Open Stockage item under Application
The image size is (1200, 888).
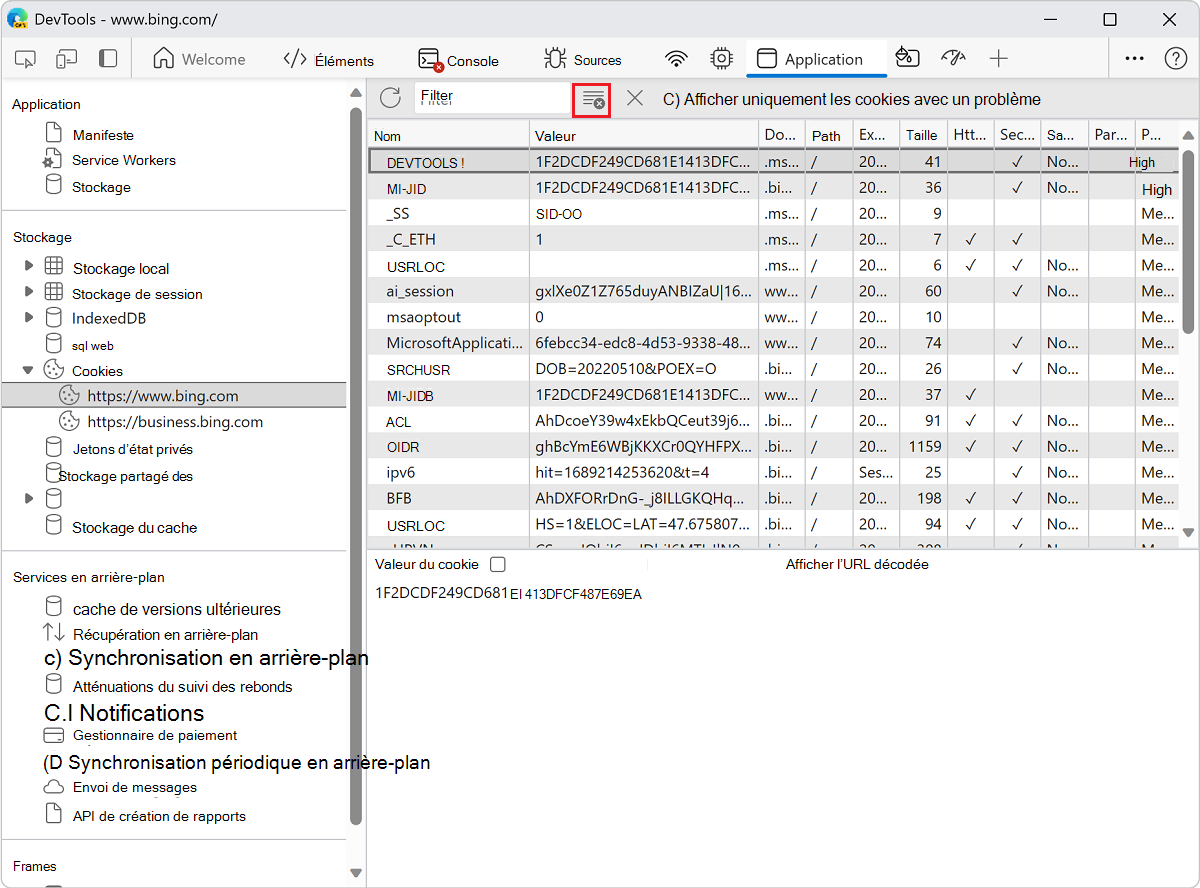[87, 187]
